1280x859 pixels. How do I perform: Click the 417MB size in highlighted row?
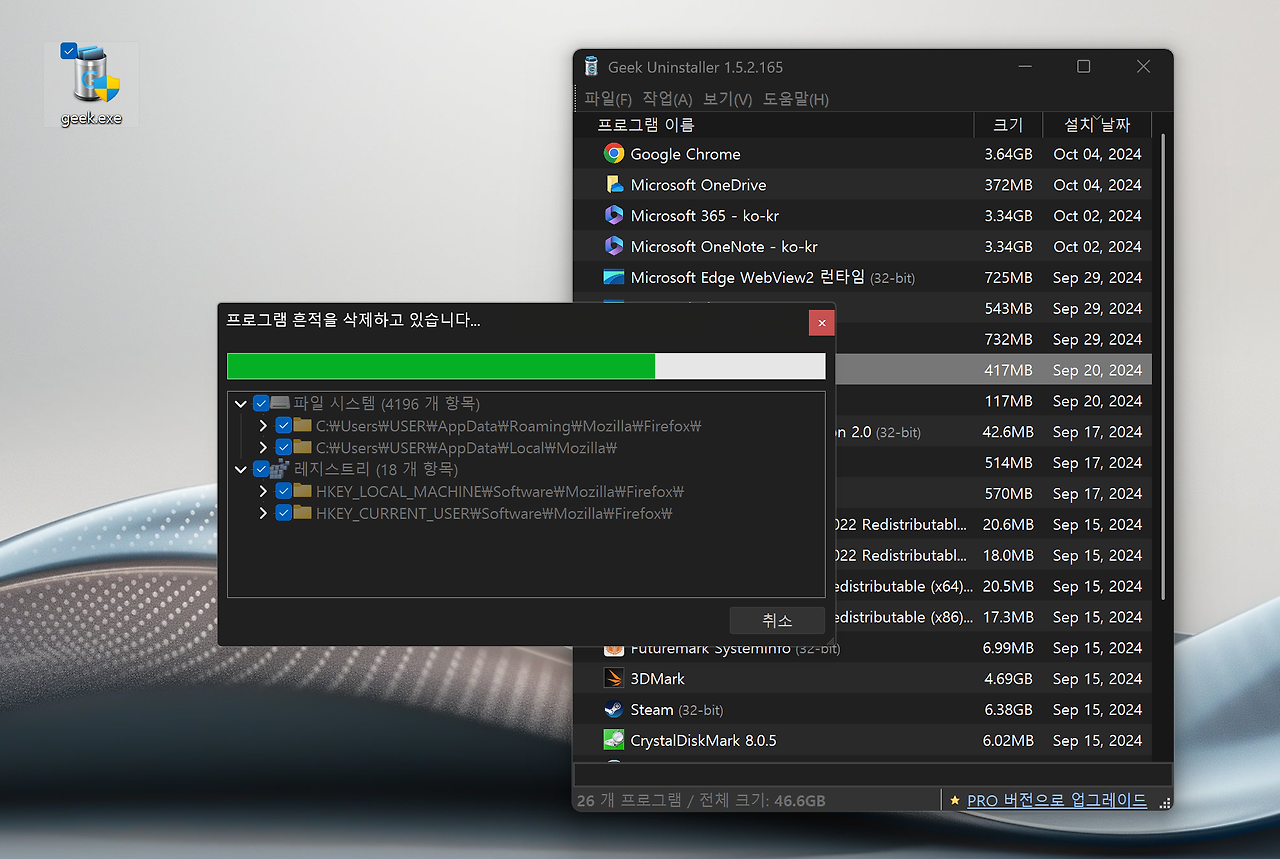click(x=1008, y=370)
